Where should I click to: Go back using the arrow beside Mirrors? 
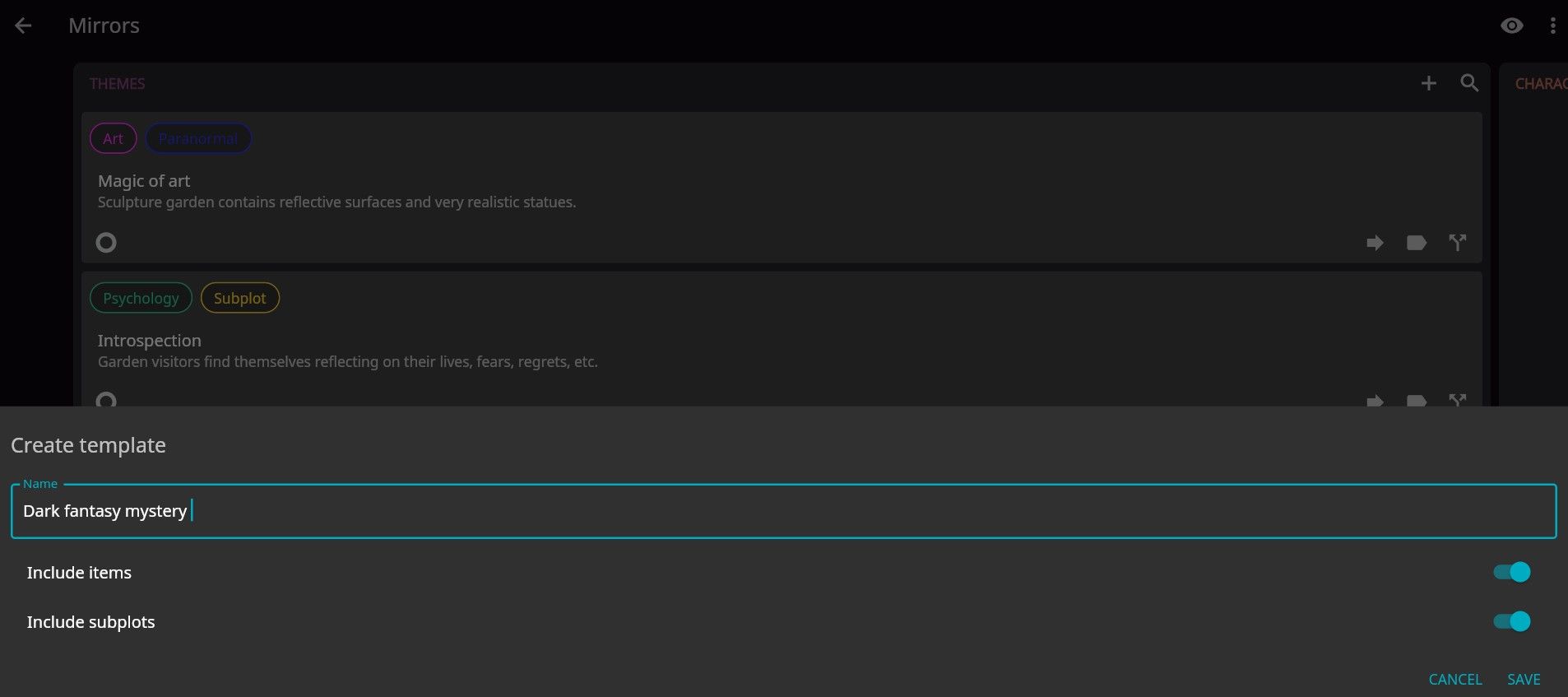pyautogui.click(x=23, y=26)
